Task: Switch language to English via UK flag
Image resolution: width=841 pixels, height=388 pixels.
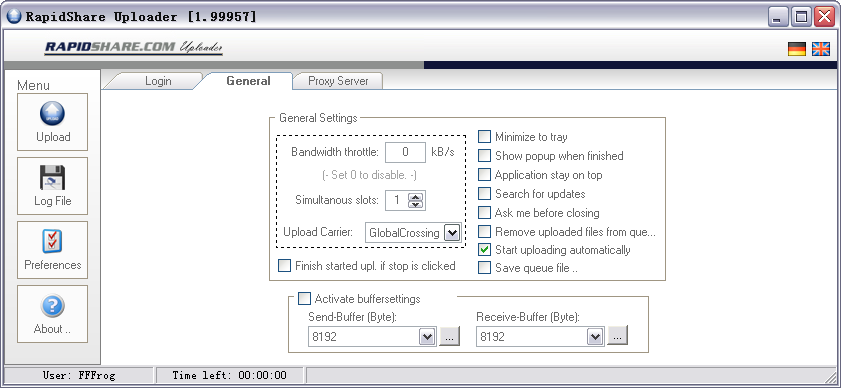Action: pyautogui.click(x=821, y=49)
